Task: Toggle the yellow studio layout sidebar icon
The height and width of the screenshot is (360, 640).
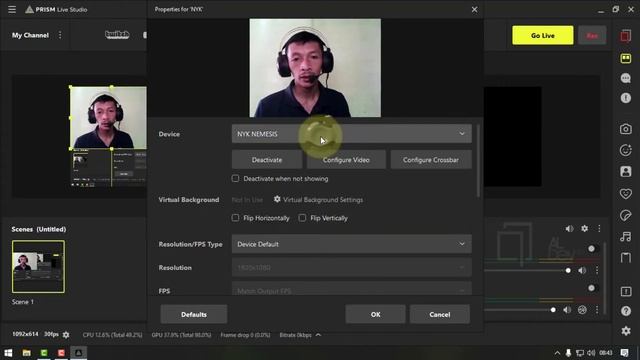Action: coord(625,58)
